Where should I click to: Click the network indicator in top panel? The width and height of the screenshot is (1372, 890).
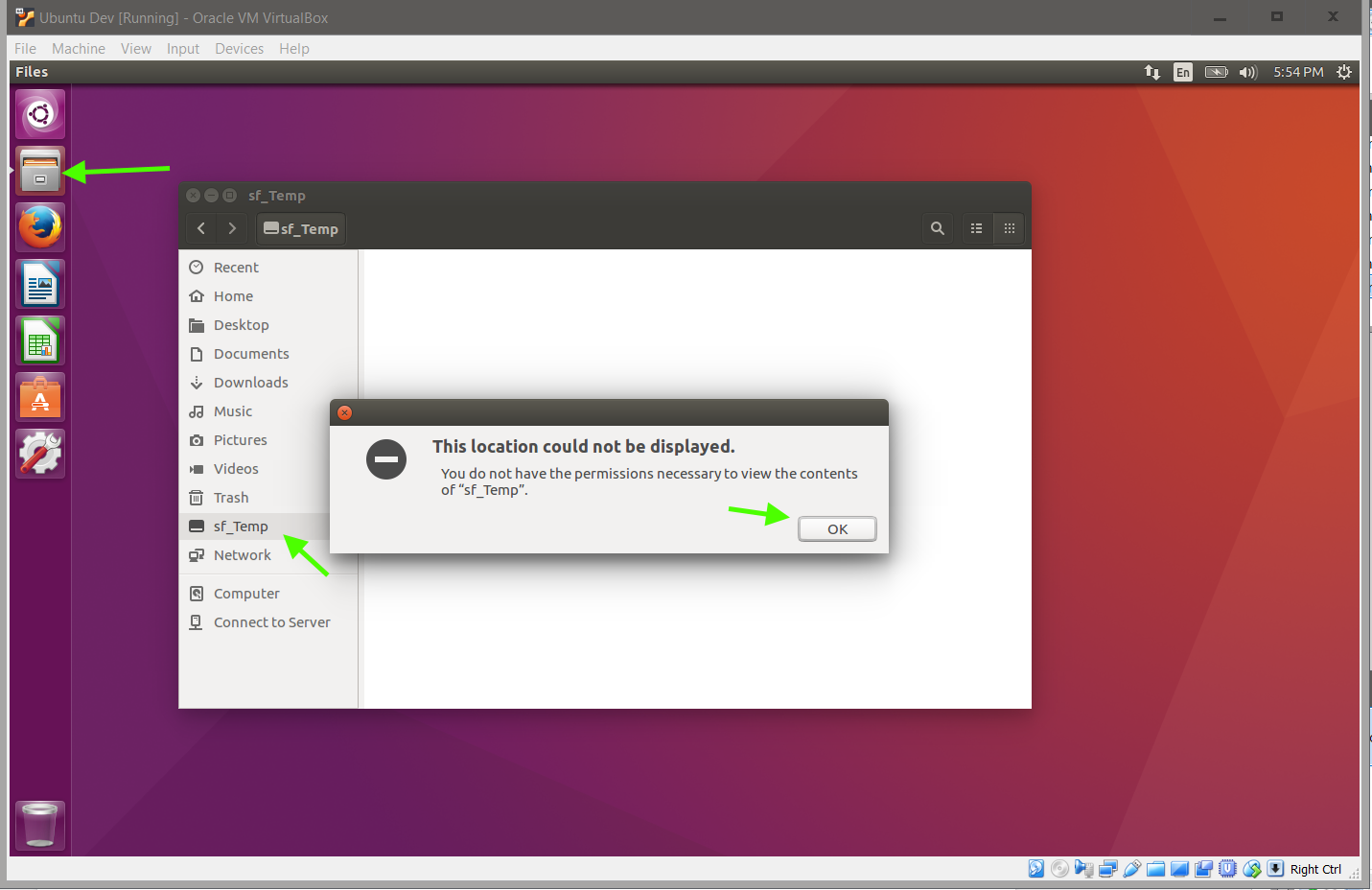[1152, 72]
